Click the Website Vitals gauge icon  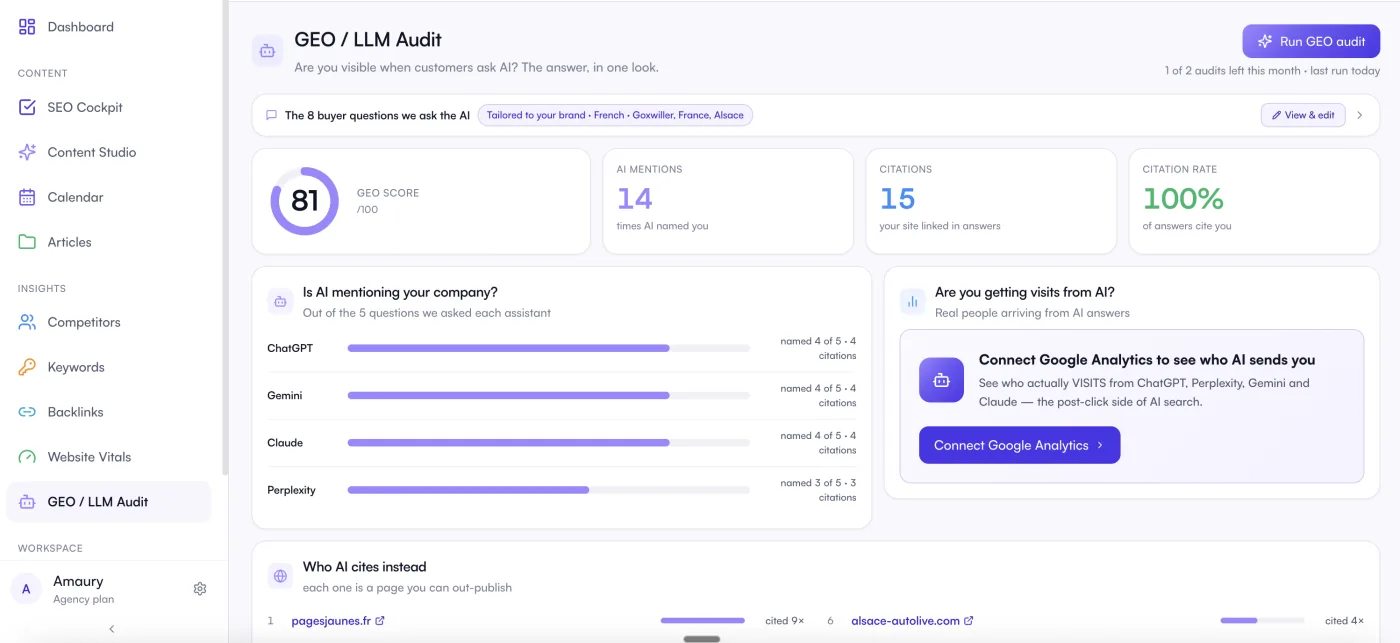pos(27,457)
